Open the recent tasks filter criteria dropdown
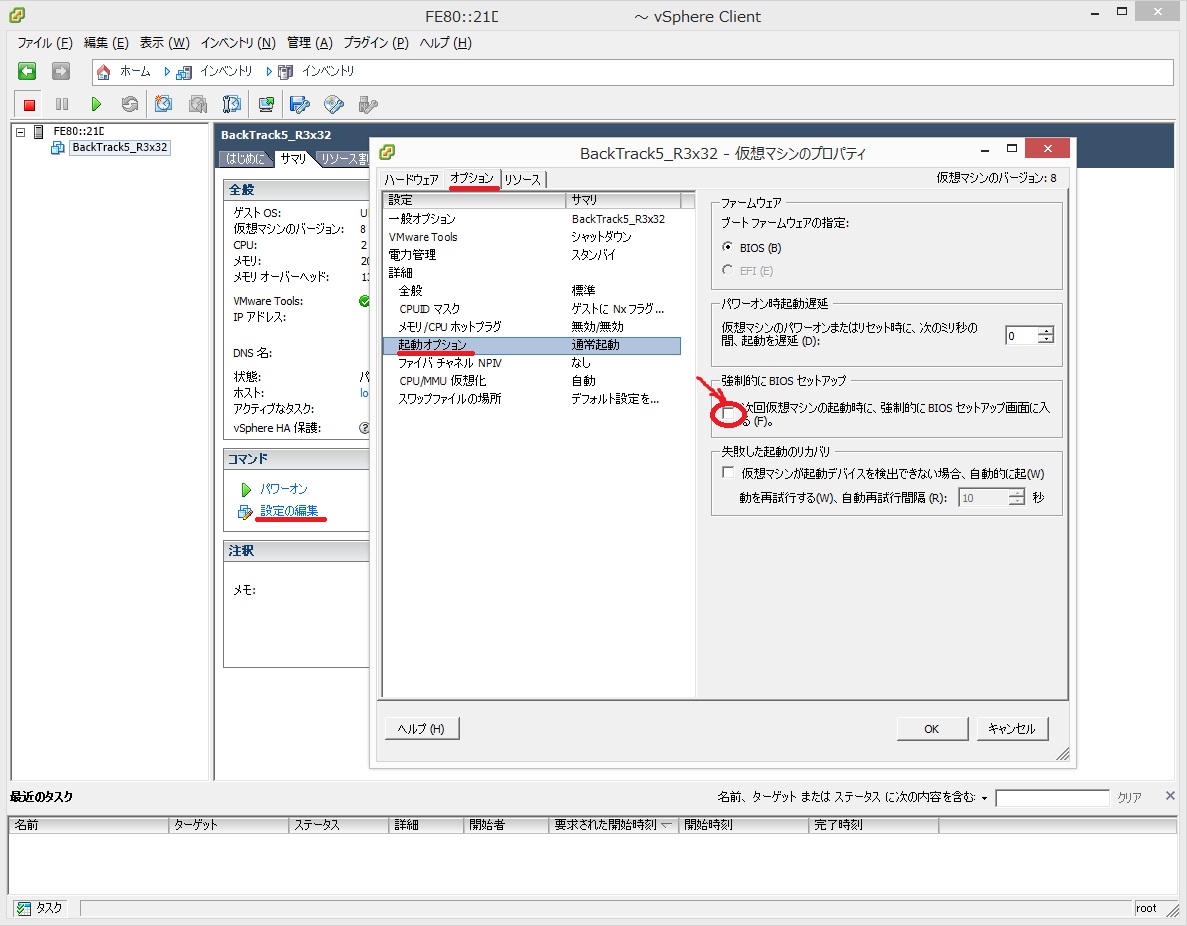 (x=984, y=798)
